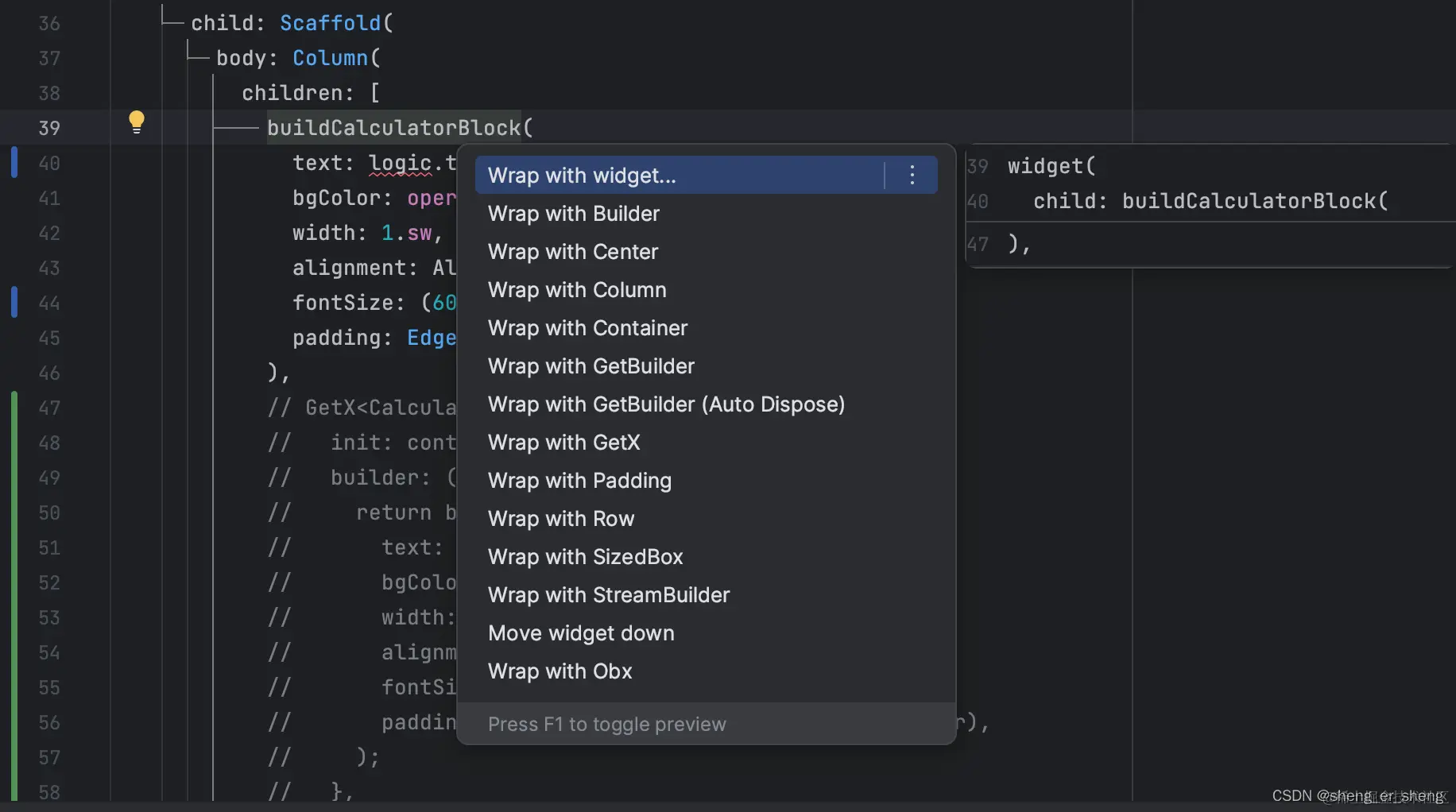Select Wrap with Row
Image resolution: width=1456 pixels, height=812 pixels.
pyautogui.click(x=561, y=519)
